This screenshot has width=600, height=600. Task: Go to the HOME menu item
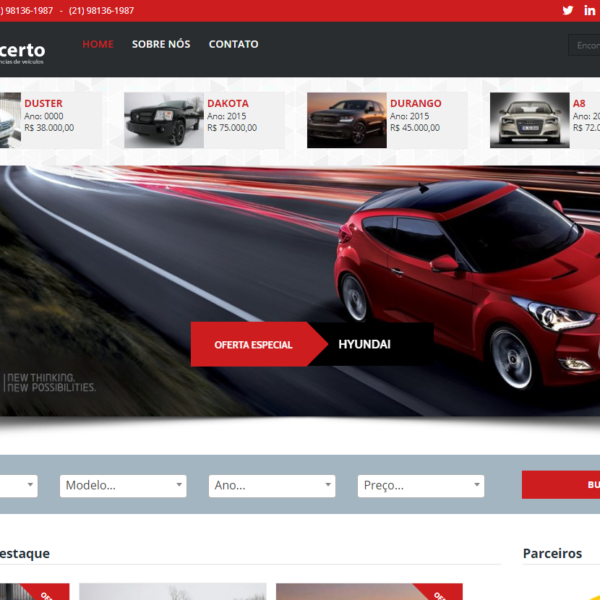point(98,45)
